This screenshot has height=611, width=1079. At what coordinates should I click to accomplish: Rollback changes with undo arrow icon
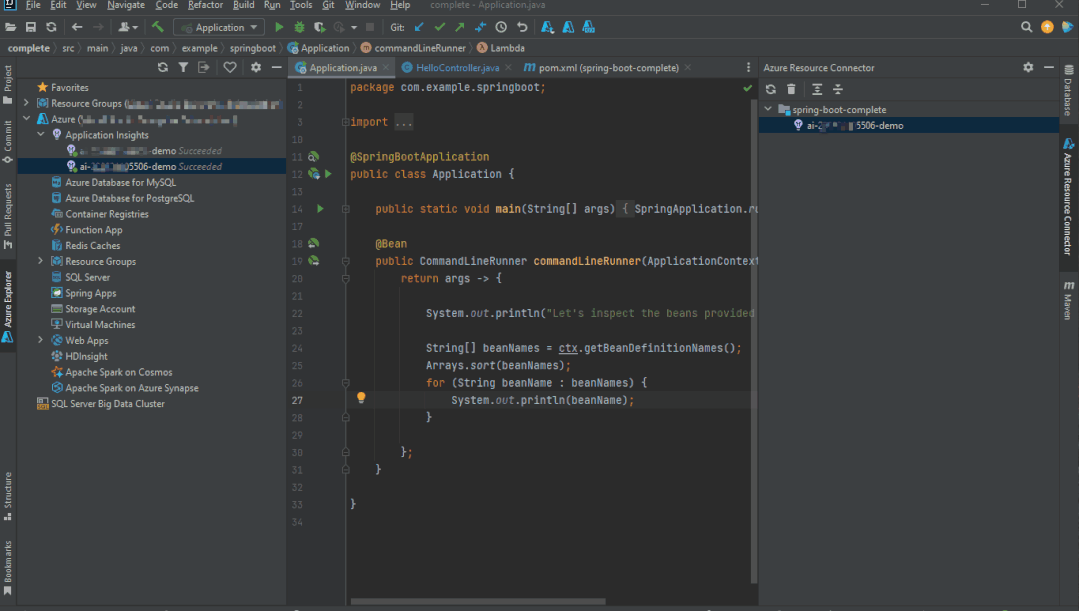pos(522,28)
